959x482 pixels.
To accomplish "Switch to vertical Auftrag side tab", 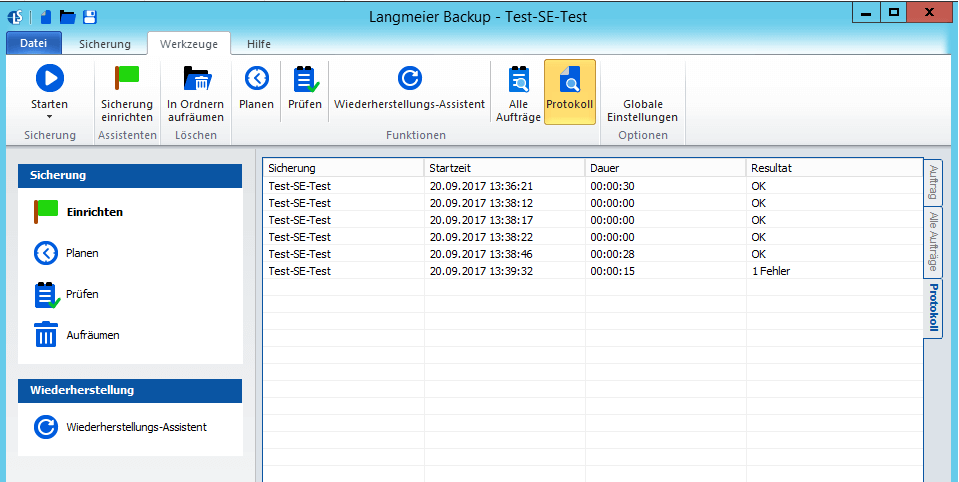I will coord(933,182).
